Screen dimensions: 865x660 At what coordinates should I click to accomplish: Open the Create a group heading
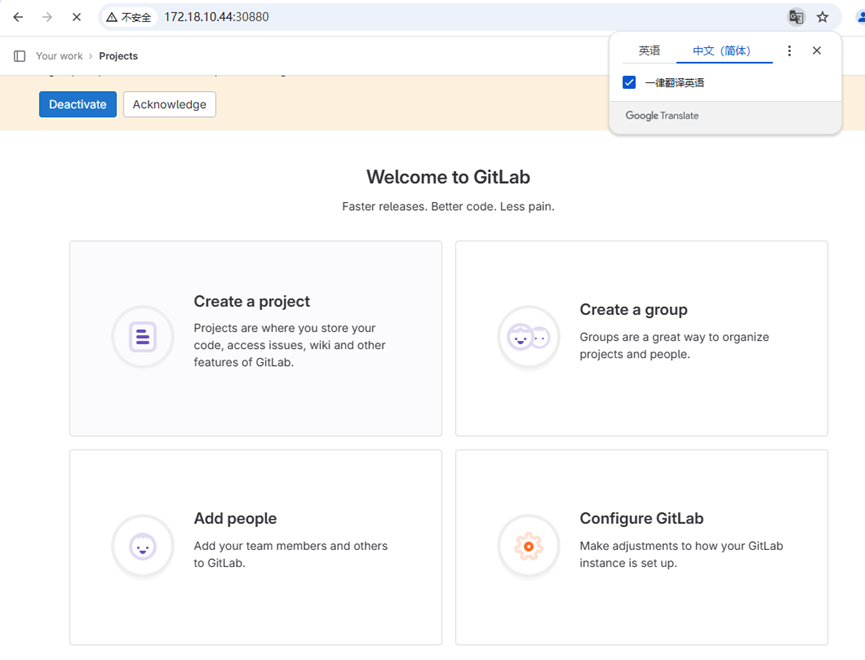(633, 310)
